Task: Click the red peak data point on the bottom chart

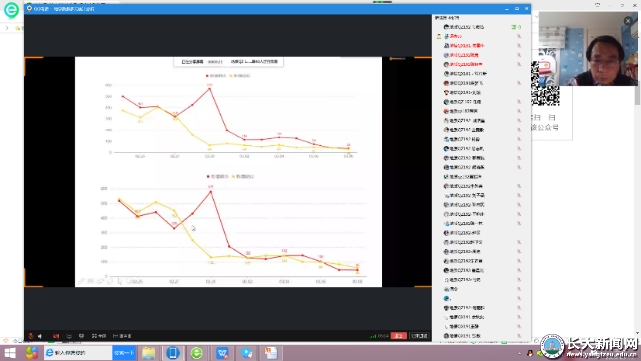Action: click(211, 191)
